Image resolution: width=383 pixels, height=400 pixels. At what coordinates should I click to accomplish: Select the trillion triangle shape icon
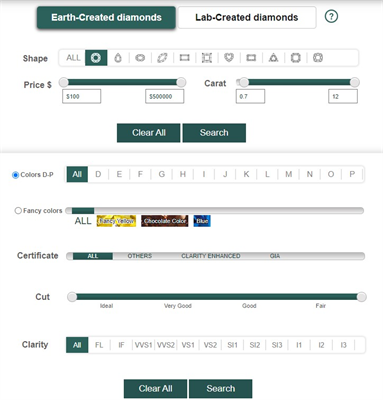click(273, 58)
